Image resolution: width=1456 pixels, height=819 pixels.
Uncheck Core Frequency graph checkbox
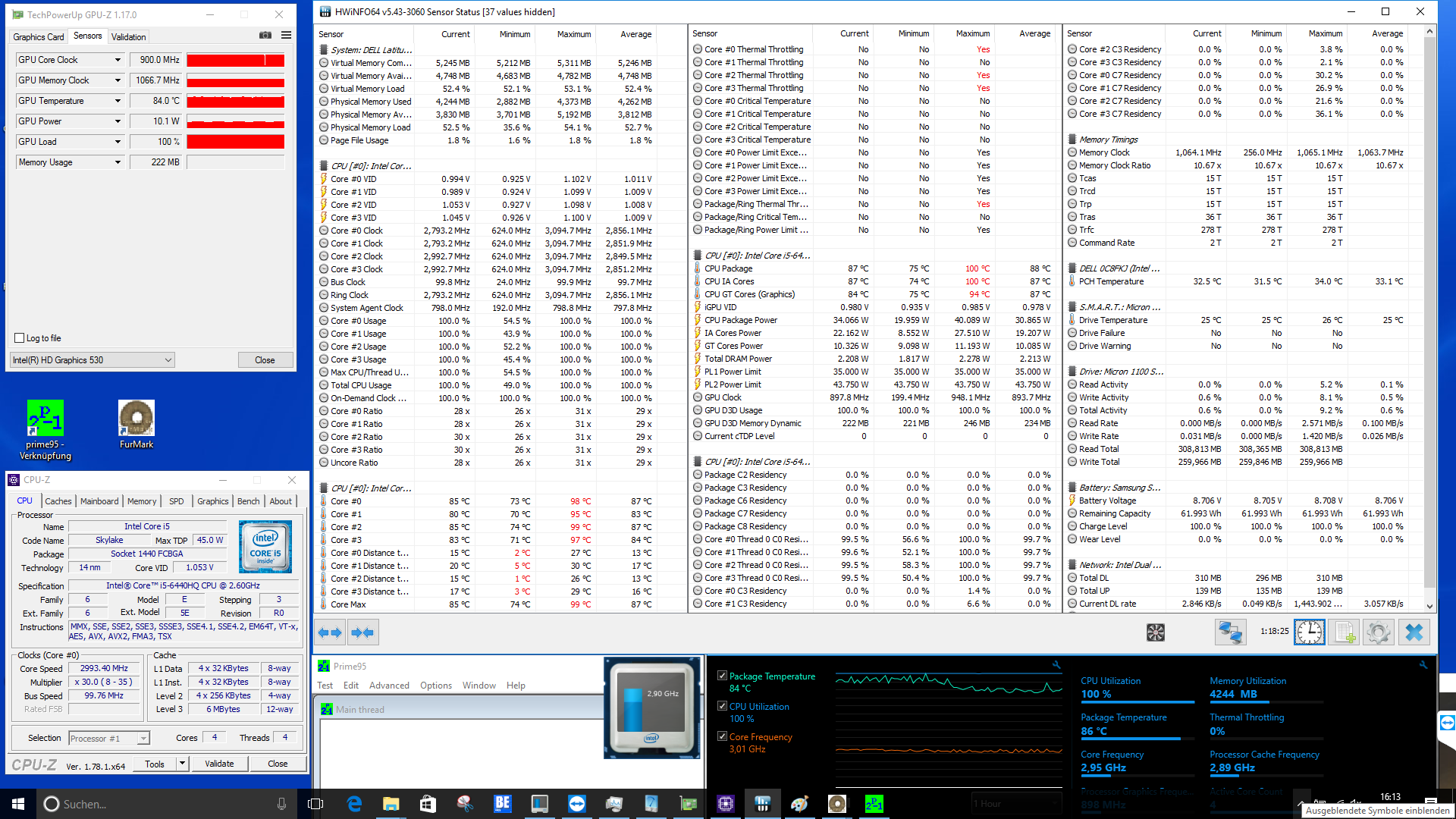(723, 736)
